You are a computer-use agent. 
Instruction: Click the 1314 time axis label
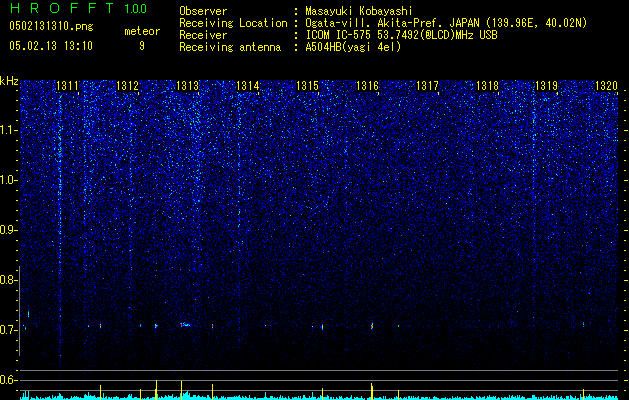248,86
